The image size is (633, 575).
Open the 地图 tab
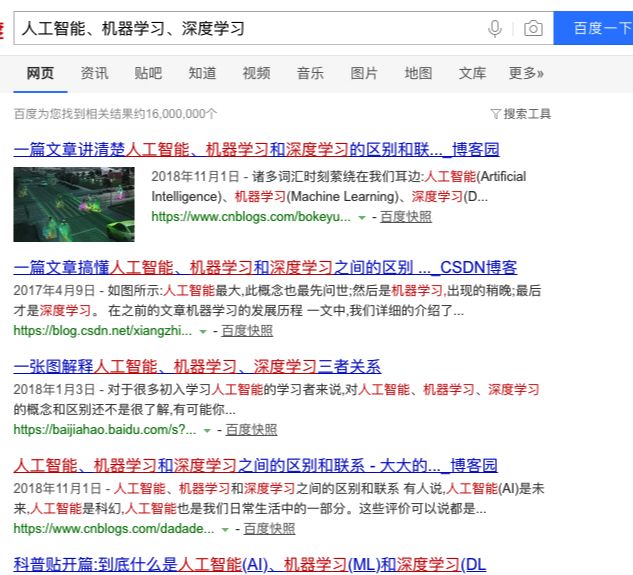coord(418,73)
